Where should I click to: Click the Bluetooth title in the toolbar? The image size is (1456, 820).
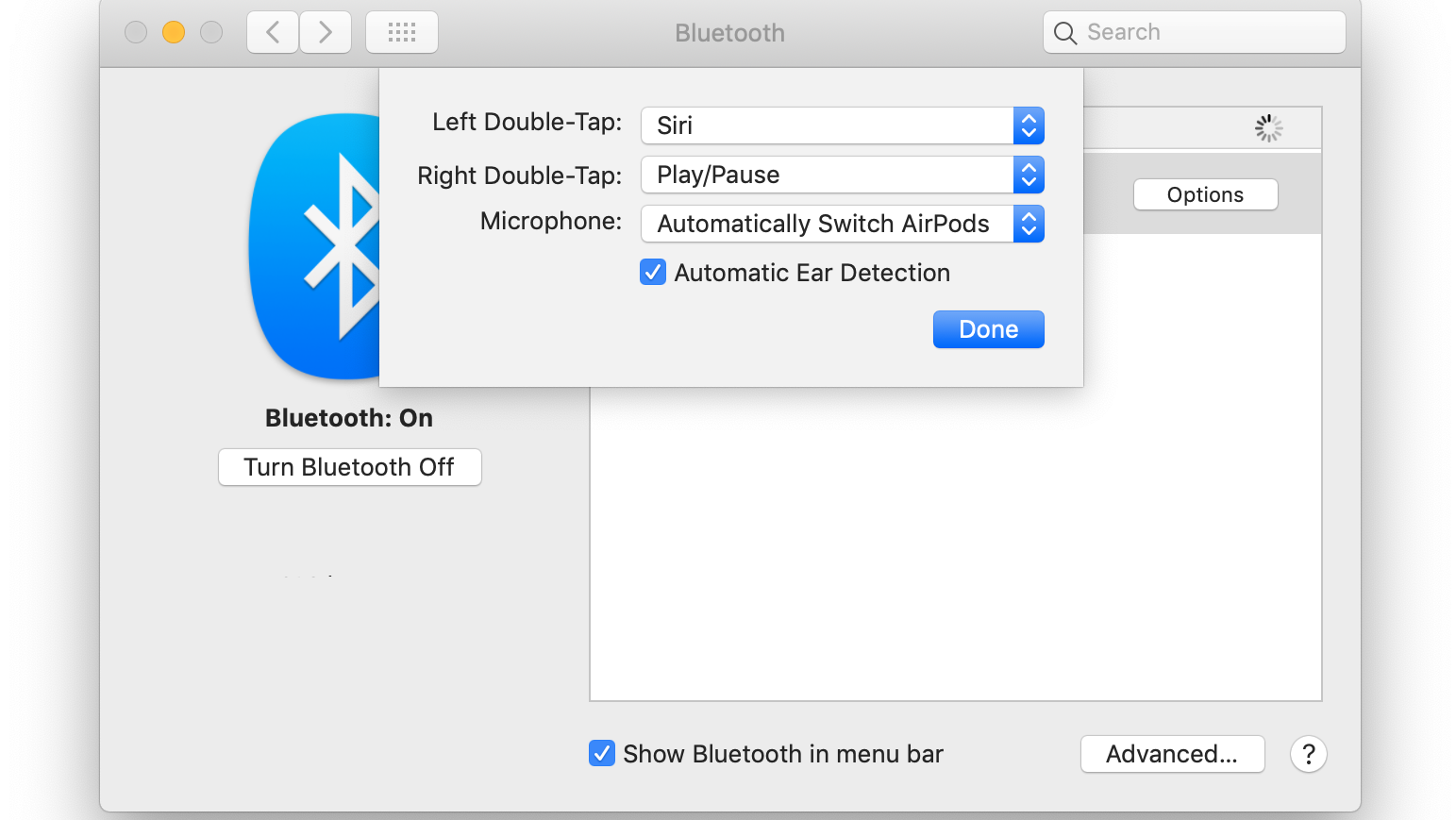pyautogui.click(x=728, y=32)
